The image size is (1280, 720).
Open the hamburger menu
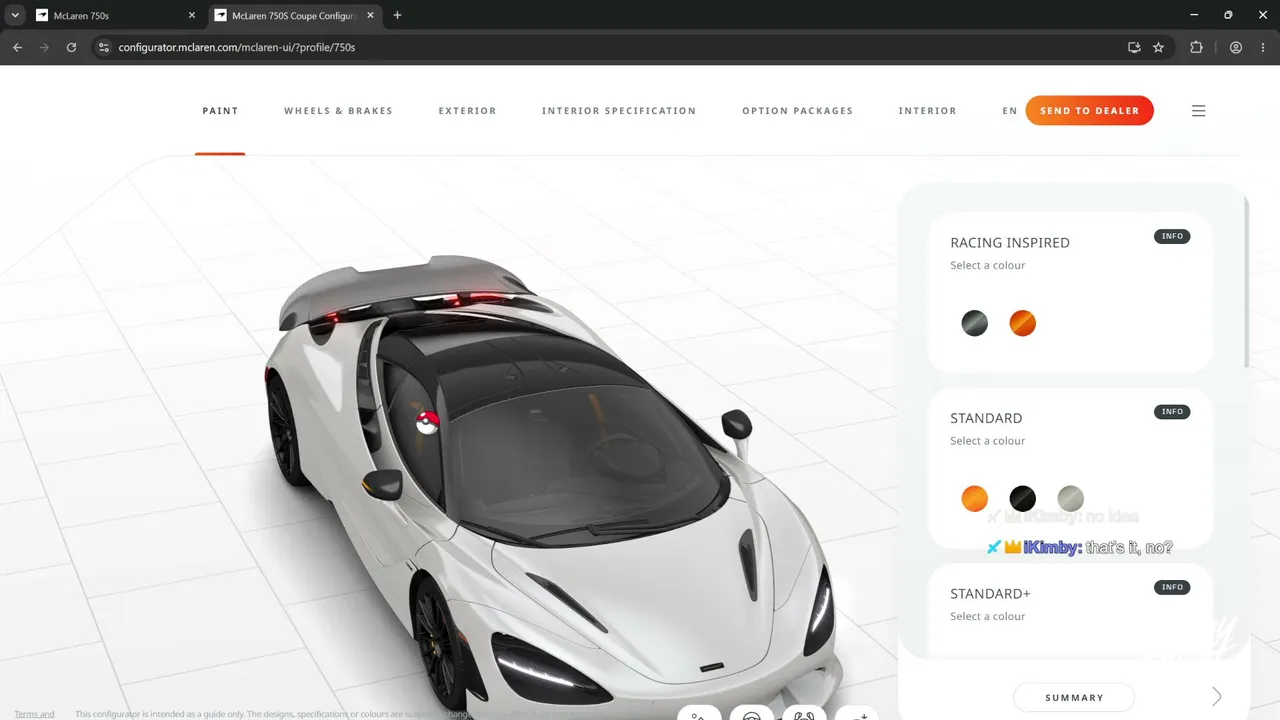[x=1198, y=111]
